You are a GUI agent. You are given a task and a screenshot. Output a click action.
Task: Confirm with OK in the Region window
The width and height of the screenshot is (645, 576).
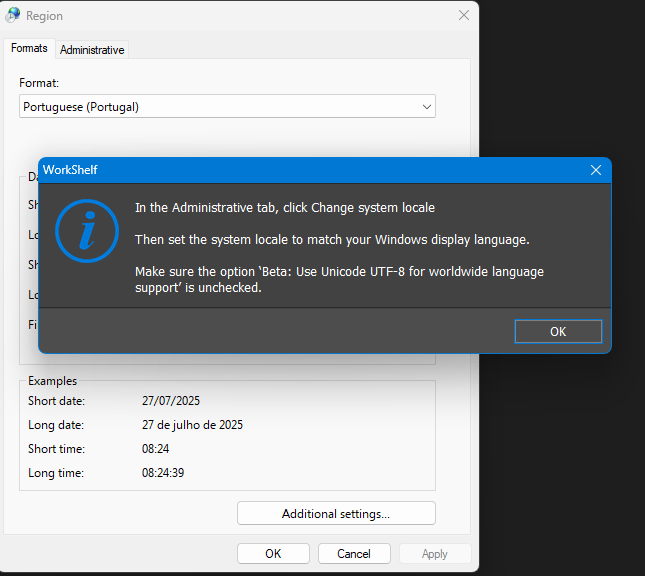pos(273,553)
